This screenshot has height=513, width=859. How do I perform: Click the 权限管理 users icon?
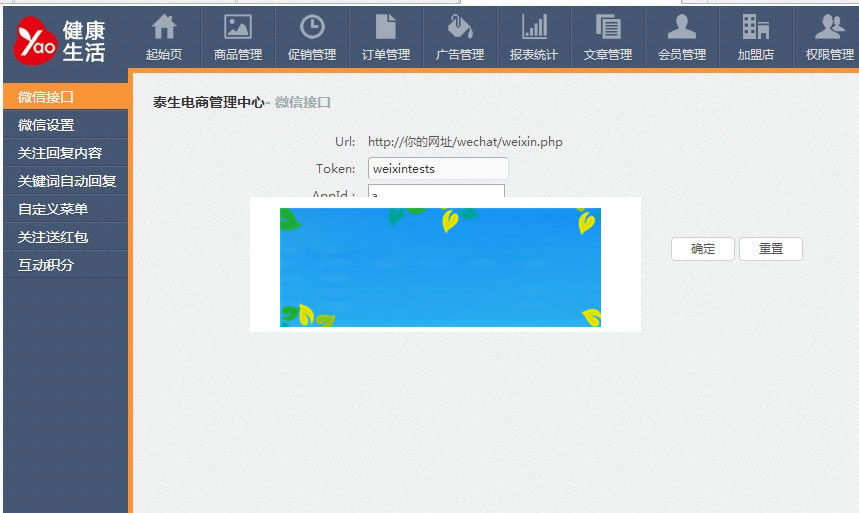tap(829, 27)
